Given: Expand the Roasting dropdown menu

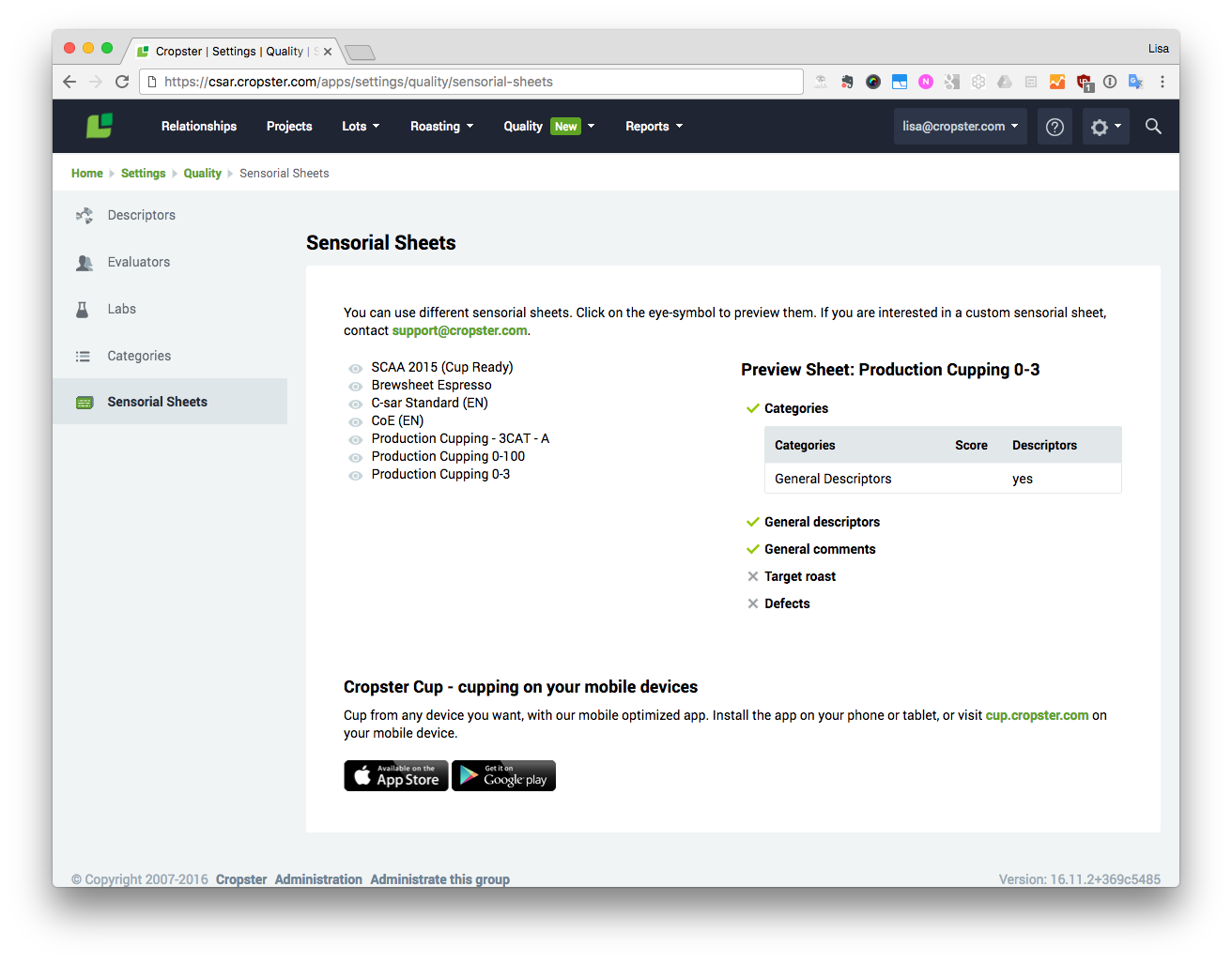Looking at the screenshot, I should click(442, 127).
